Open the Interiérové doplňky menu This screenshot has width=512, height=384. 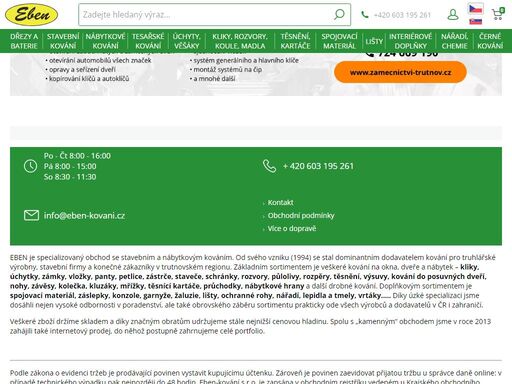(410, 41)
